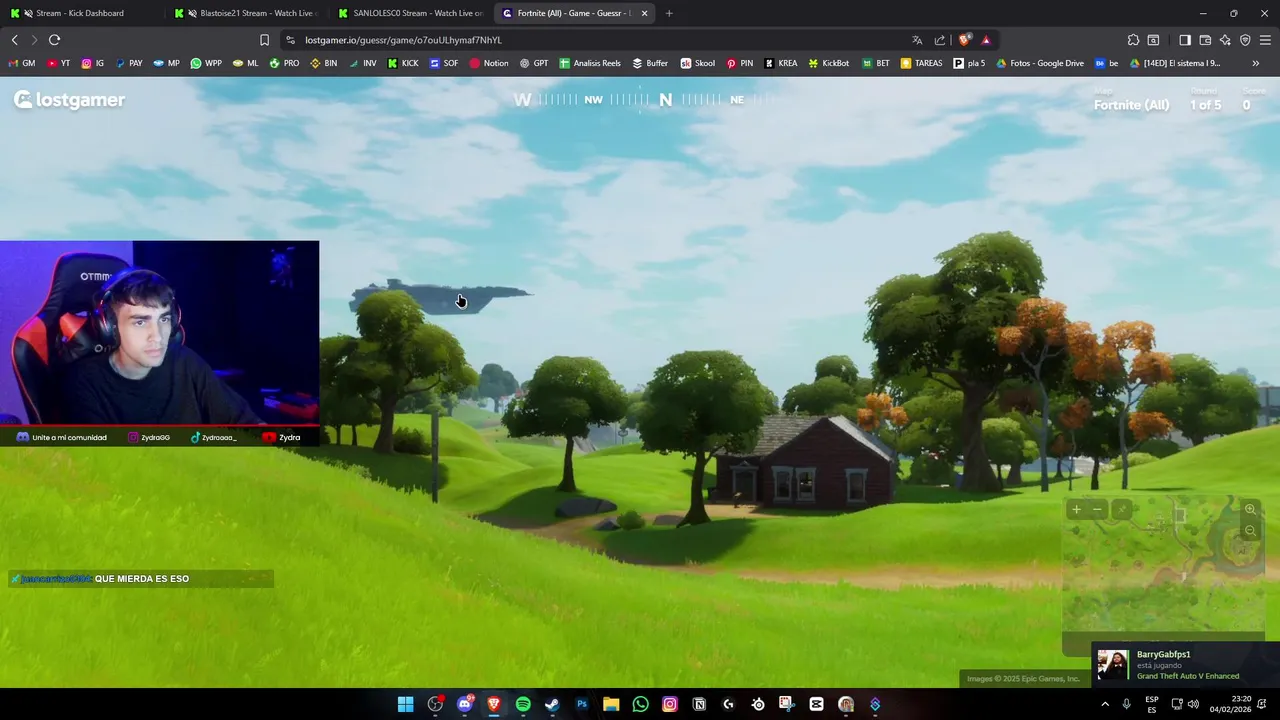1280x720 pixels.
Task: Open Instagram from the taskbar
Action: click(670, 704)
